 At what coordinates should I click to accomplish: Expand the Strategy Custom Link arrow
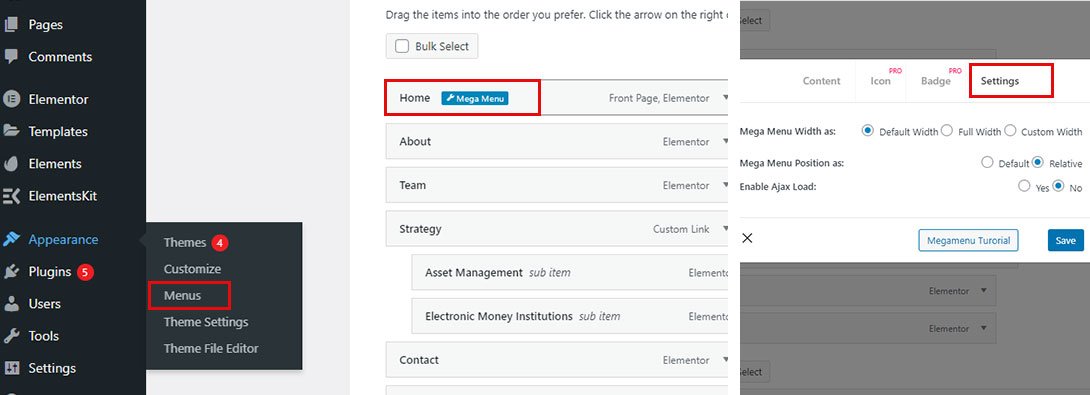pos(726,229)
